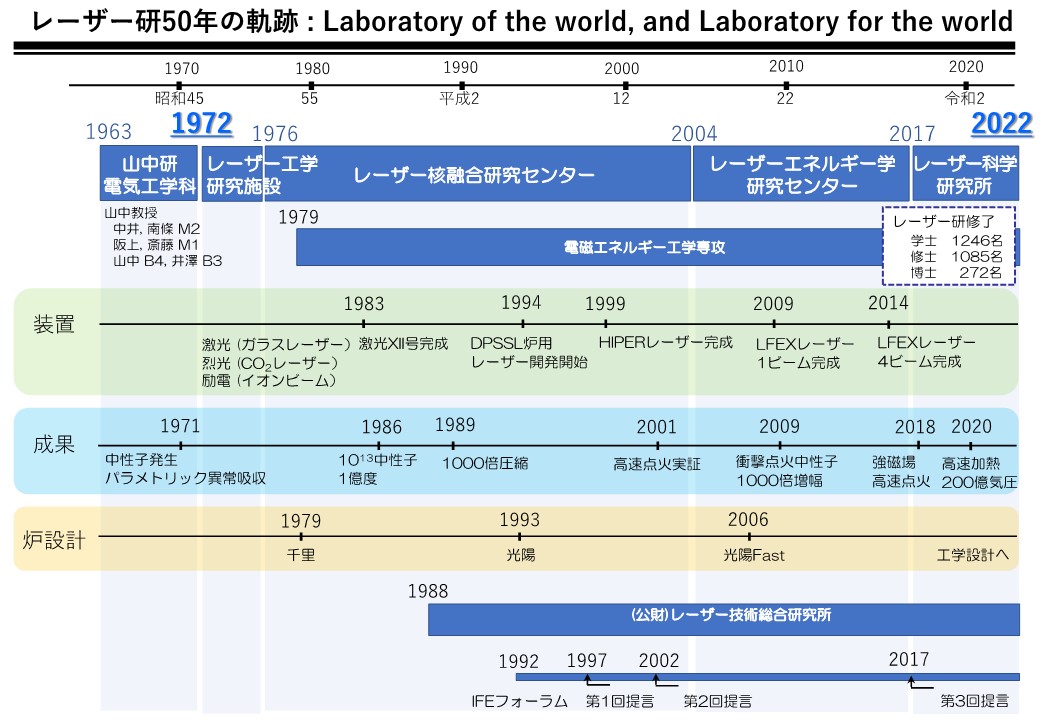Click the underlined year 2022 link
The height and width of the screenshot is (720, 1040).
(x=1002, y=124)
